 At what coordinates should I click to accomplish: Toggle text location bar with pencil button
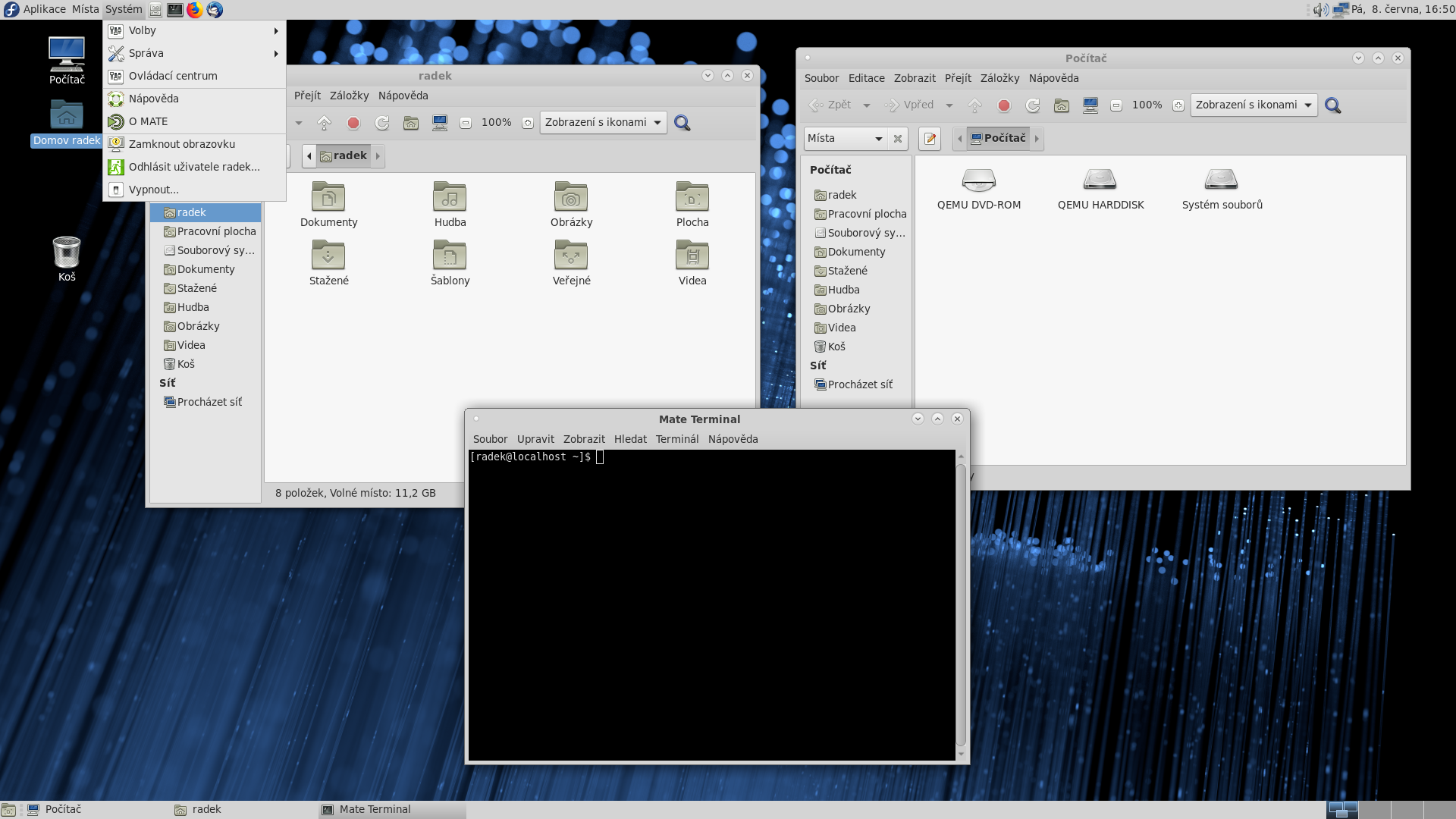tap(930, 139)
